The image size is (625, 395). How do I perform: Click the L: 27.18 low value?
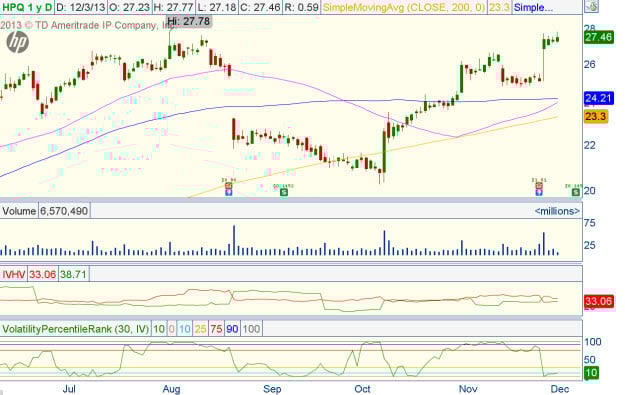click(216, 7)
